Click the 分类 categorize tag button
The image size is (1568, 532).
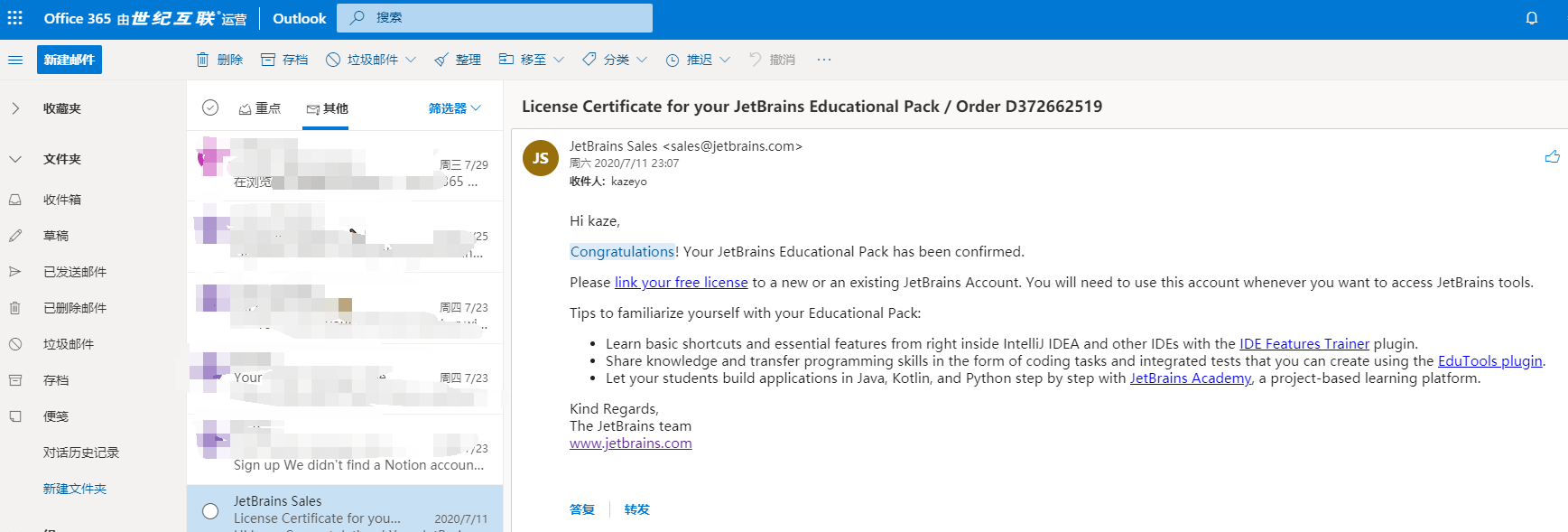[606, 60]
